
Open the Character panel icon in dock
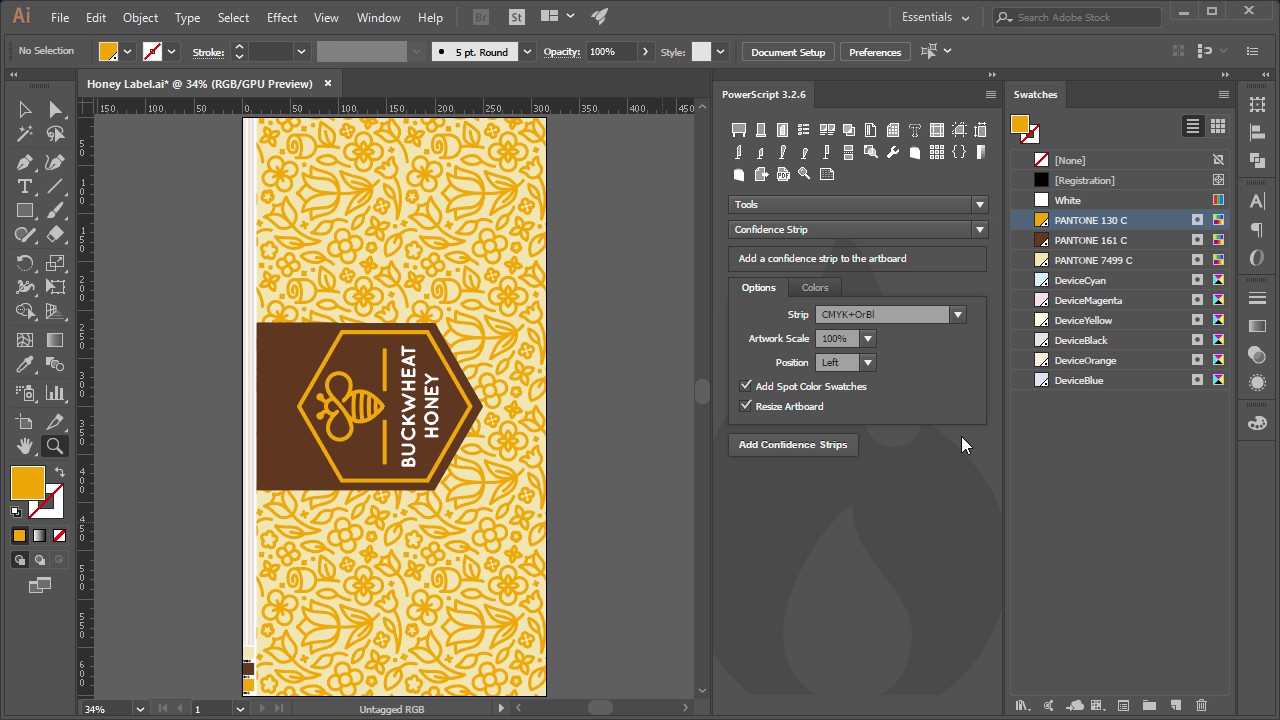click(1258, 202)
